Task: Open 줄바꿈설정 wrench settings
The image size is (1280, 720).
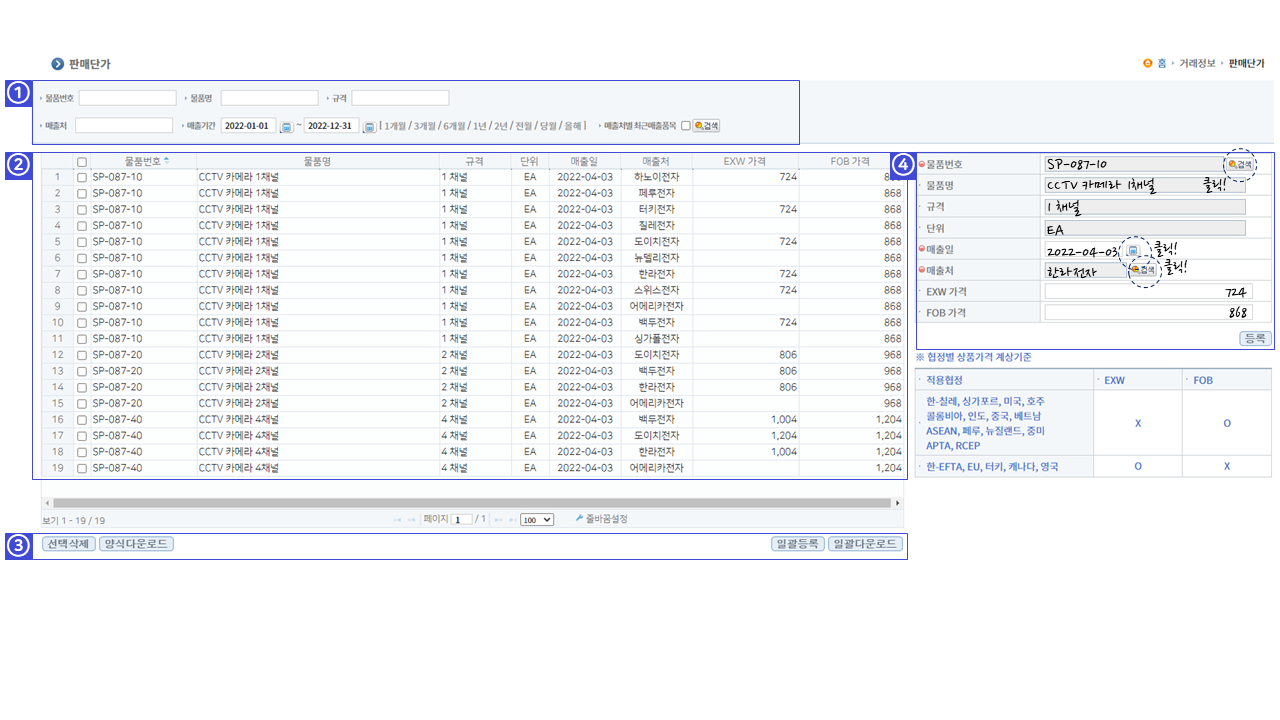Action: [601, 519]
